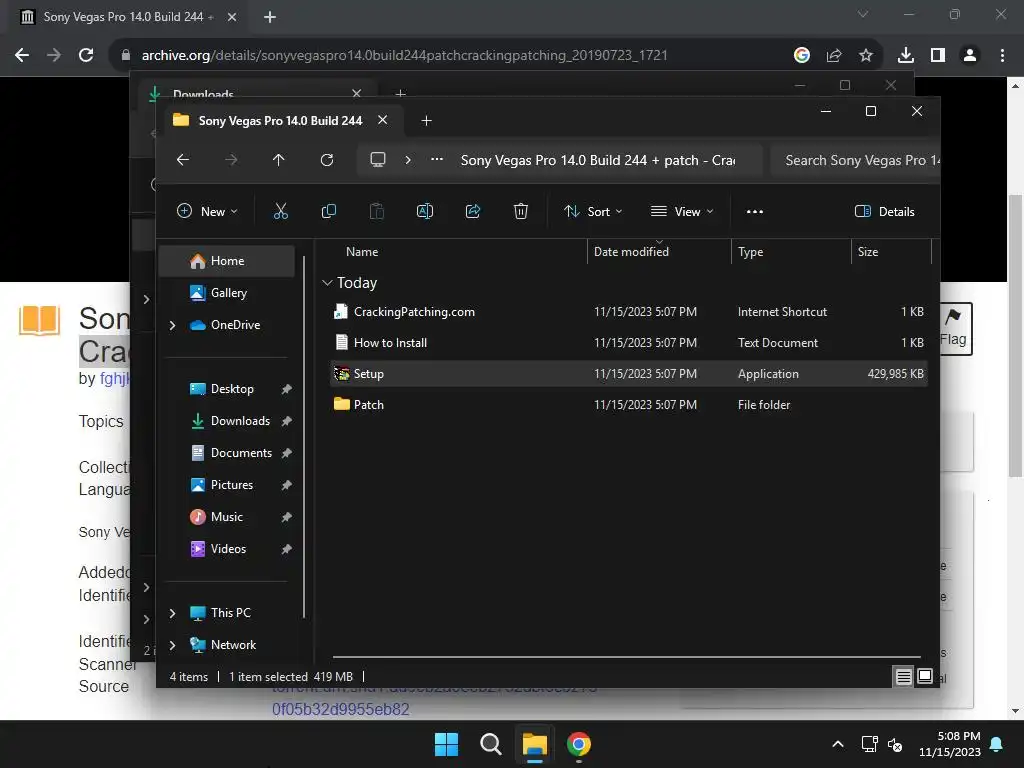The height and width of the screenshot is (768, 1024).
Task: Click the Share icon in Explorer toolbar
Action: (473, 211)
